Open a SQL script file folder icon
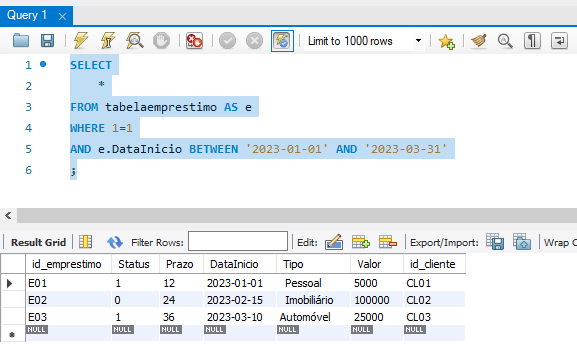The height and width of the screenshot is (362, 577). tap(21, 40)
